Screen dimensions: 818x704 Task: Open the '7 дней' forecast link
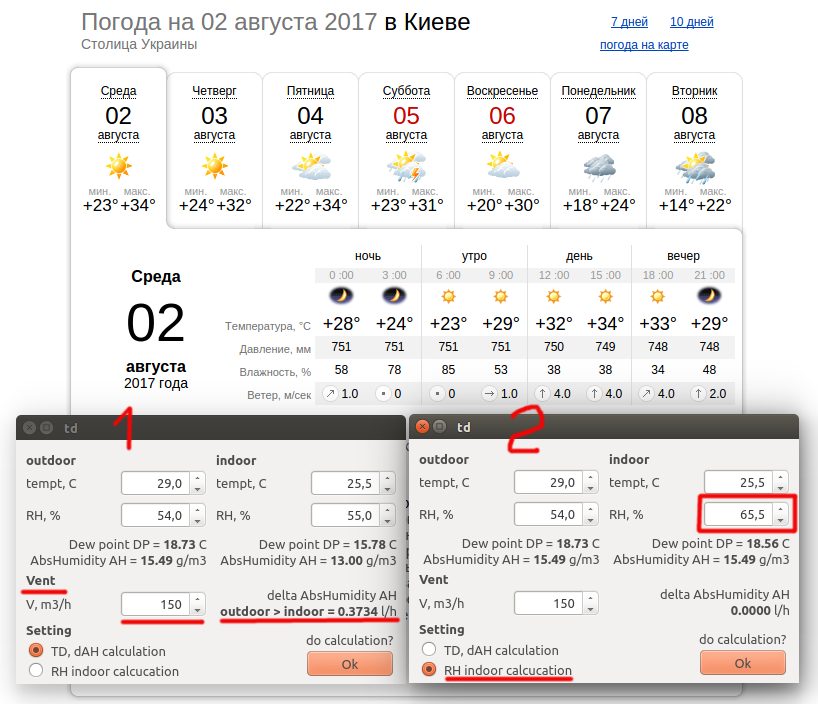pyautogui.click(x=629, y=22)
